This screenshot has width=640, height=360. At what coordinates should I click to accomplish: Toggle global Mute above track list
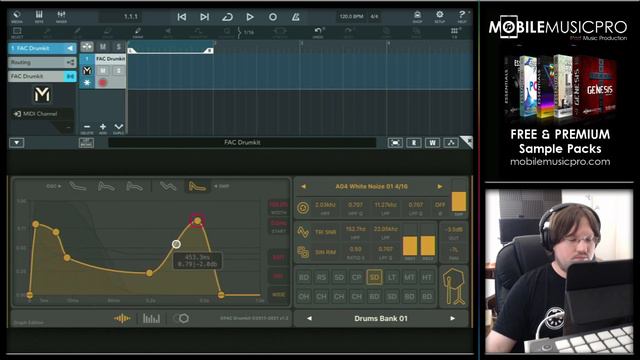click(x=103, y=47)
